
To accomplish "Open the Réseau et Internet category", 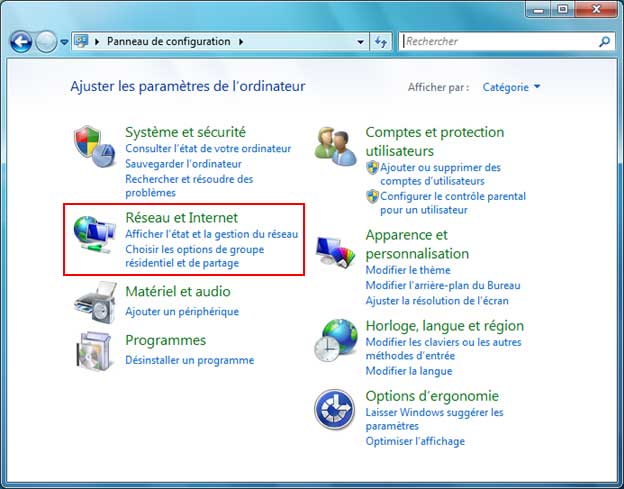I will pyautogui.click(x=181, y=218).
